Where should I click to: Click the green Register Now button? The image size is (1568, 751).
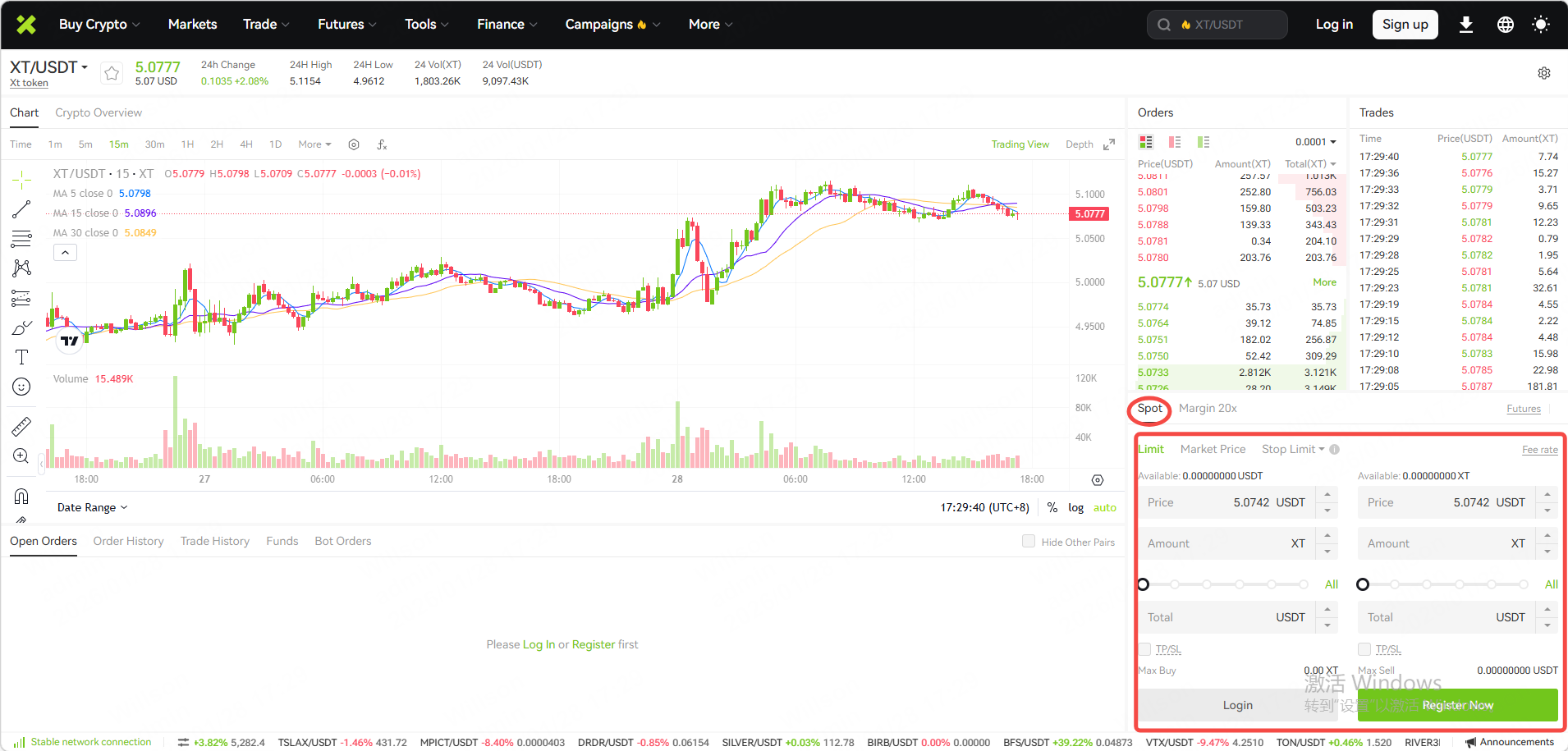(1457, 705)
